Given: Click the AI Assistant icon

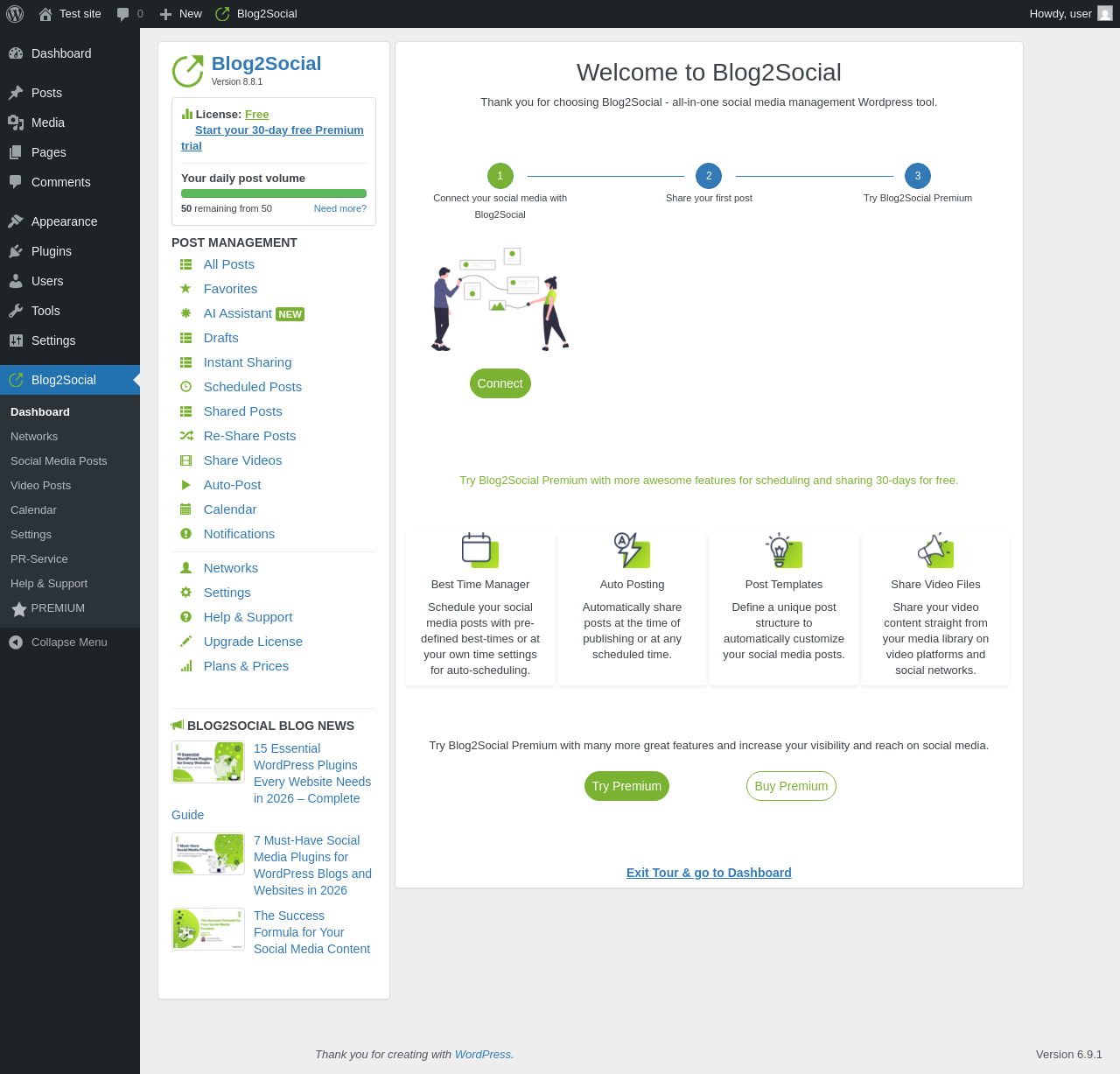Looking at the screenshot, I should click(185, 313).
